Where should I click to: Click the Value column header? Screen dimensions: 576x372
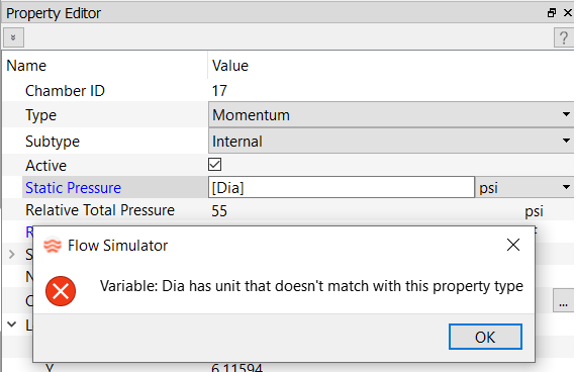230,66
